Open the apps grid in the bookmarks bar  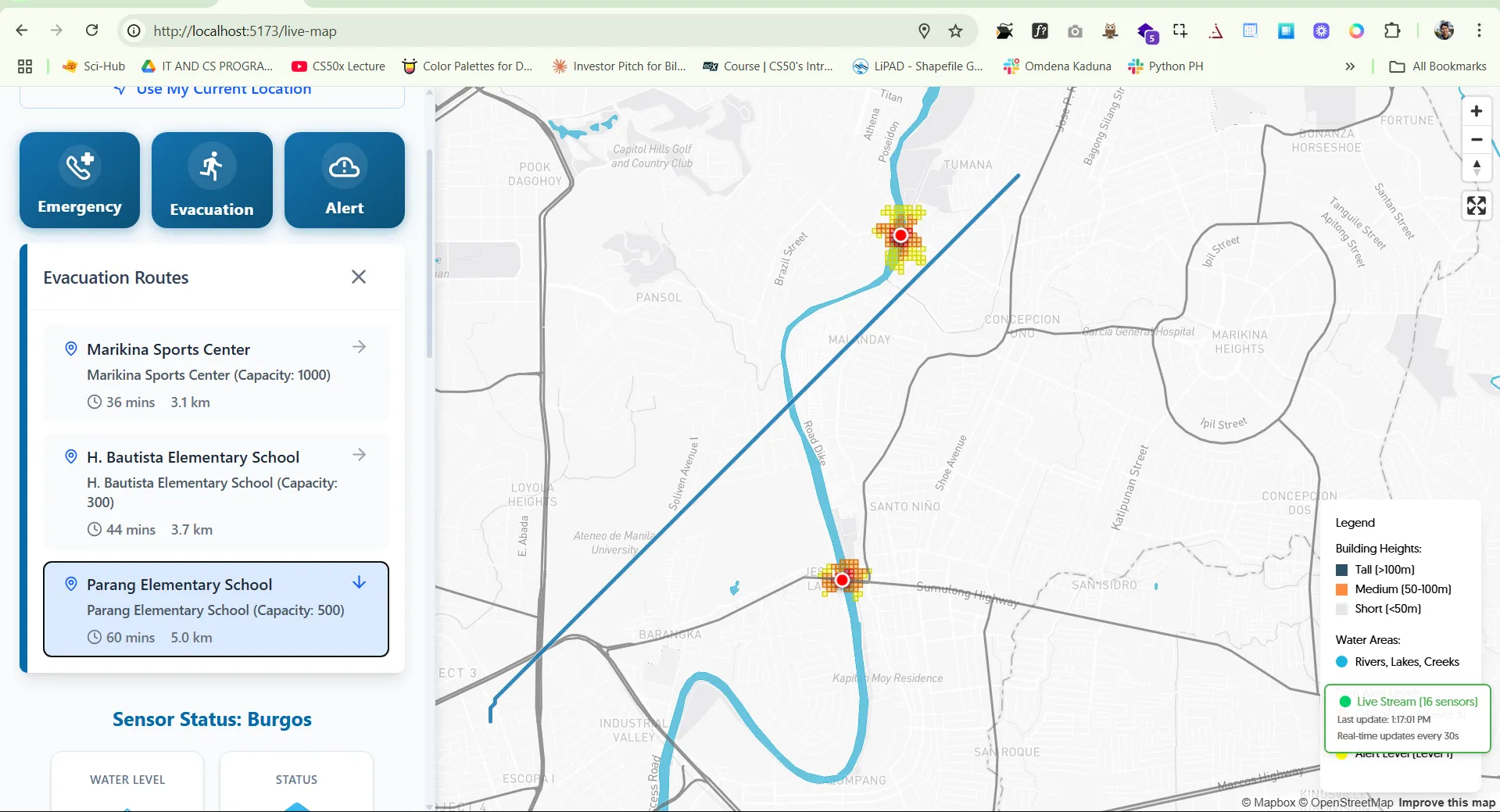[x=25, y=66]
